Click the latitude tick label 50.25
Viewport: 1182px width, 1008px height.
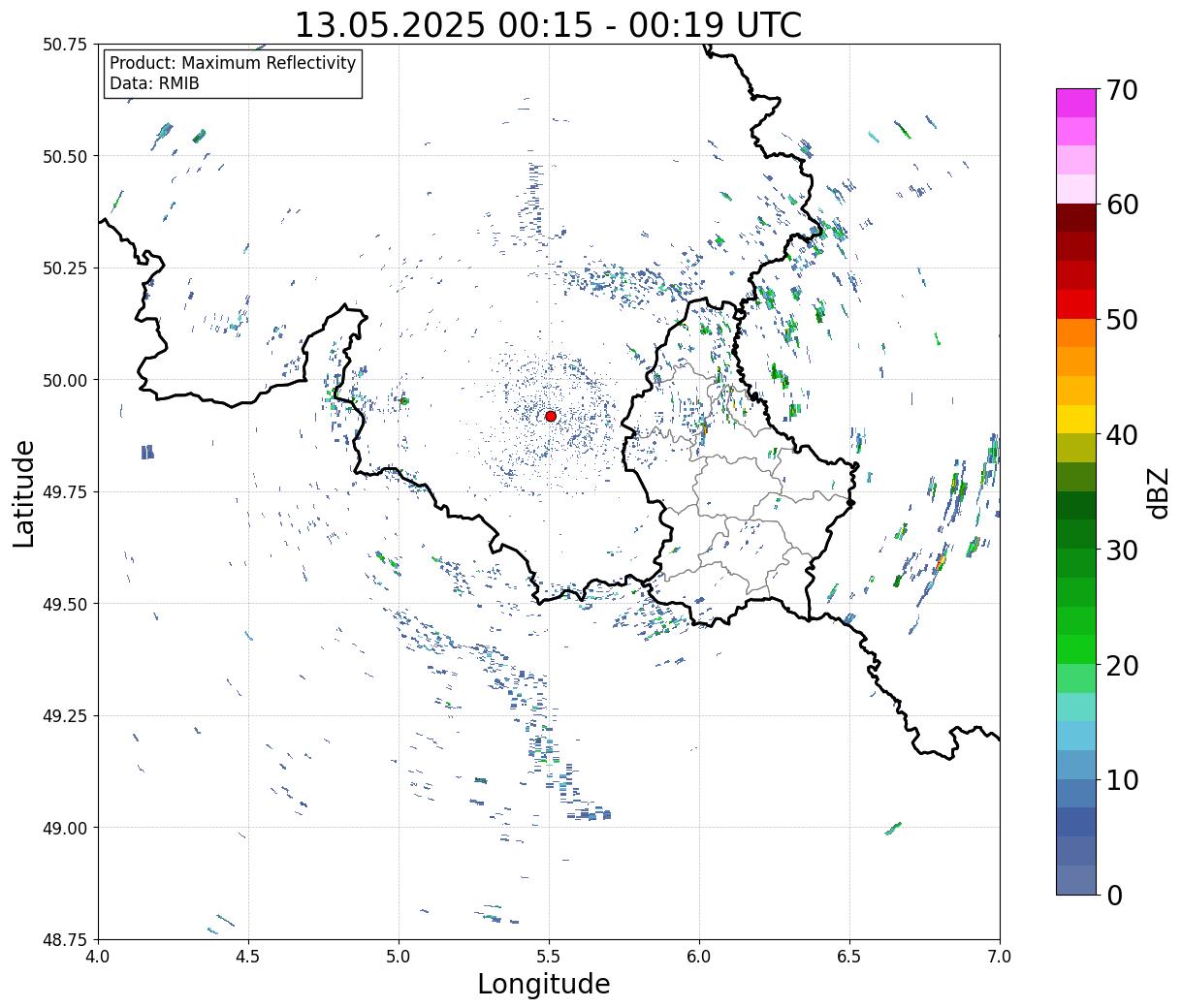pos(65,268)
